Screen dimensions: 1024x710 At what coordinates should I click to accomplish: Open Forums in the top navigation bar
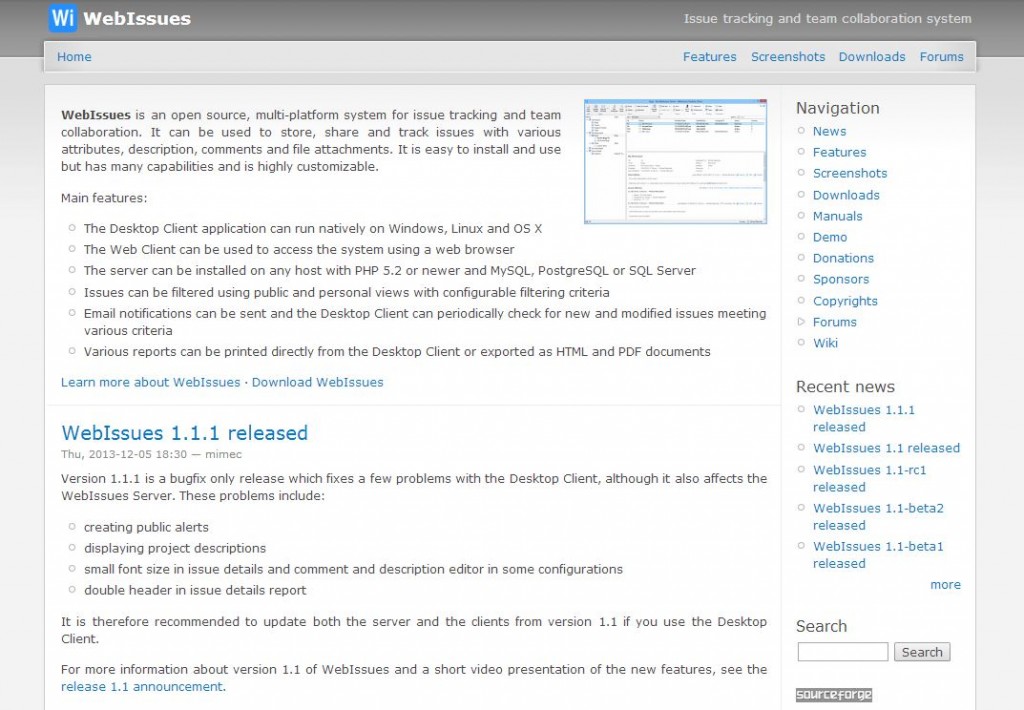coord(941,57)
